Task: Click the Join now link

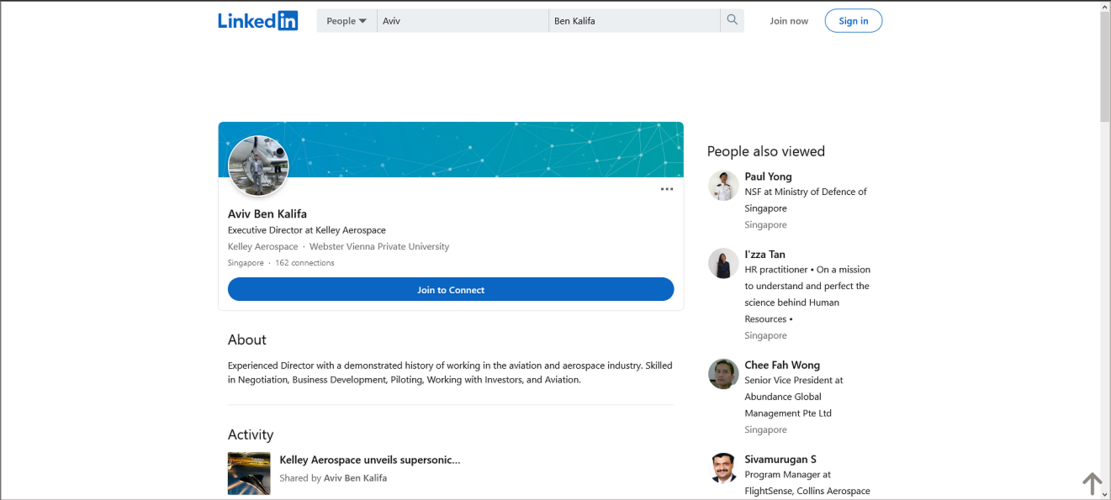Action: pyautogui.click(x=789, y=21)
